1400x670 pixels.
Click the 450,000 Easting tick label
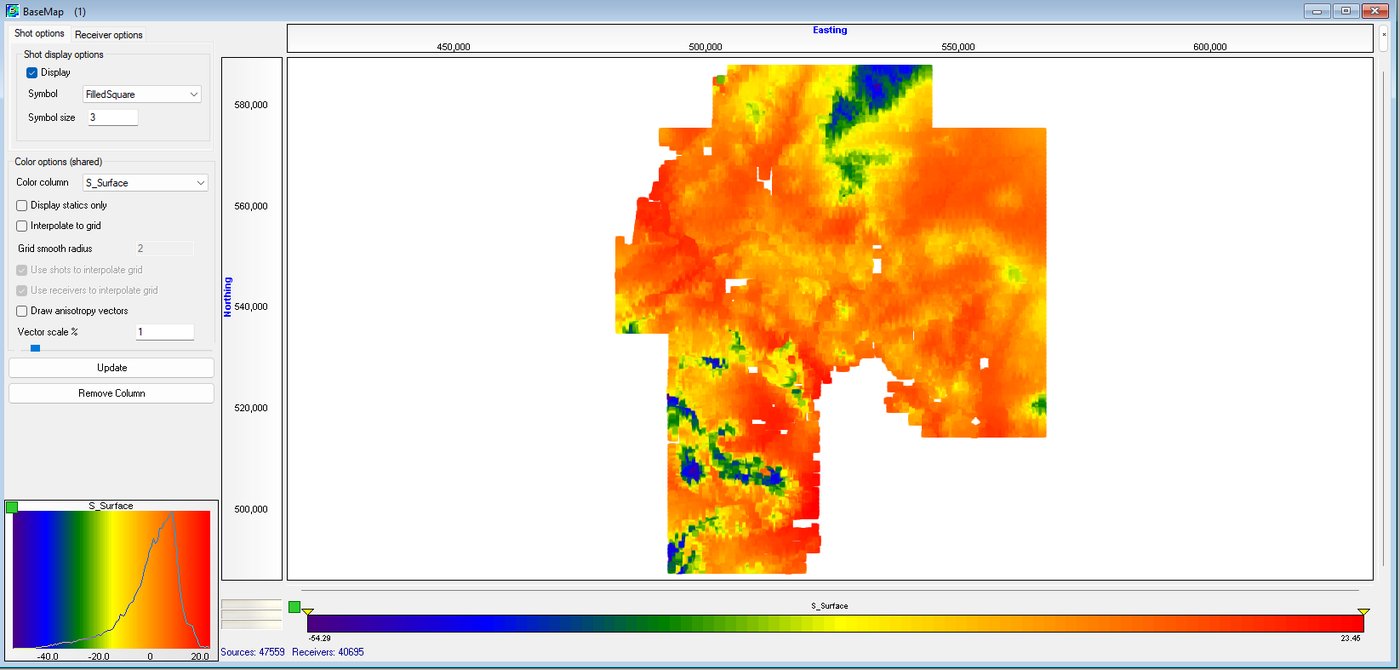(454, 47)
